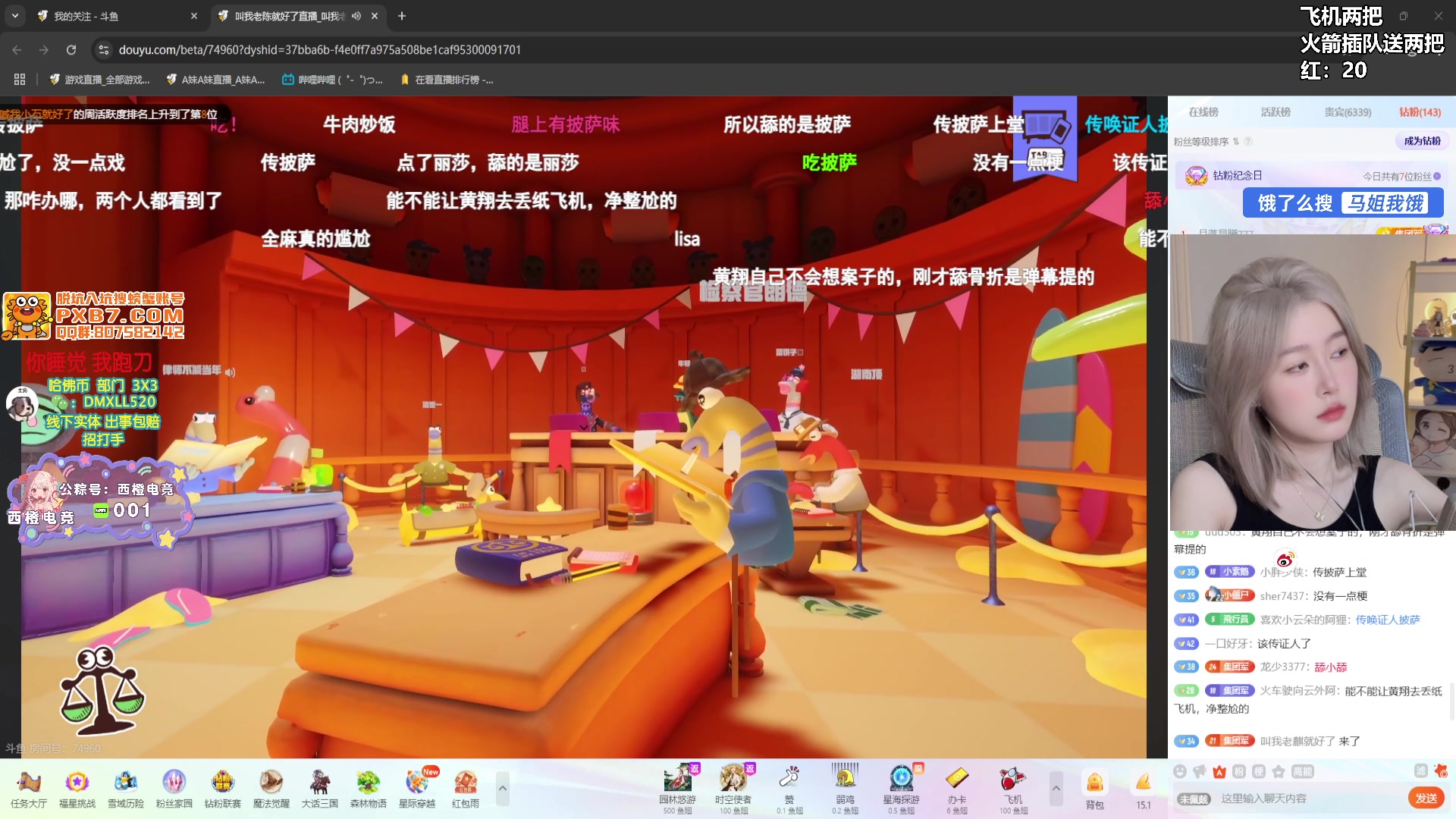This screenshot has height=819, width=1456.
Task: Expand 今日共有7位粉丝 arrow
Action: 1437,176
